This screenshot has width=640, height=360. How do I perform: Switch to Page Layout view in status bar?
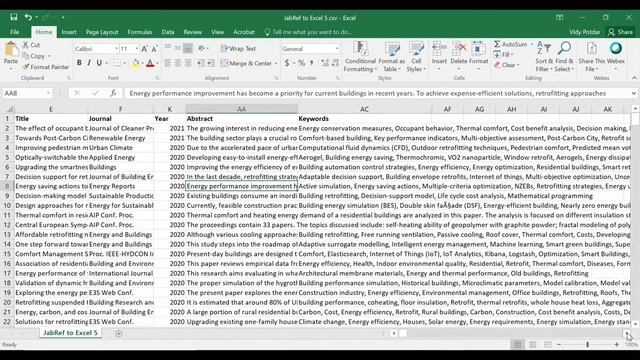[532, 344]
